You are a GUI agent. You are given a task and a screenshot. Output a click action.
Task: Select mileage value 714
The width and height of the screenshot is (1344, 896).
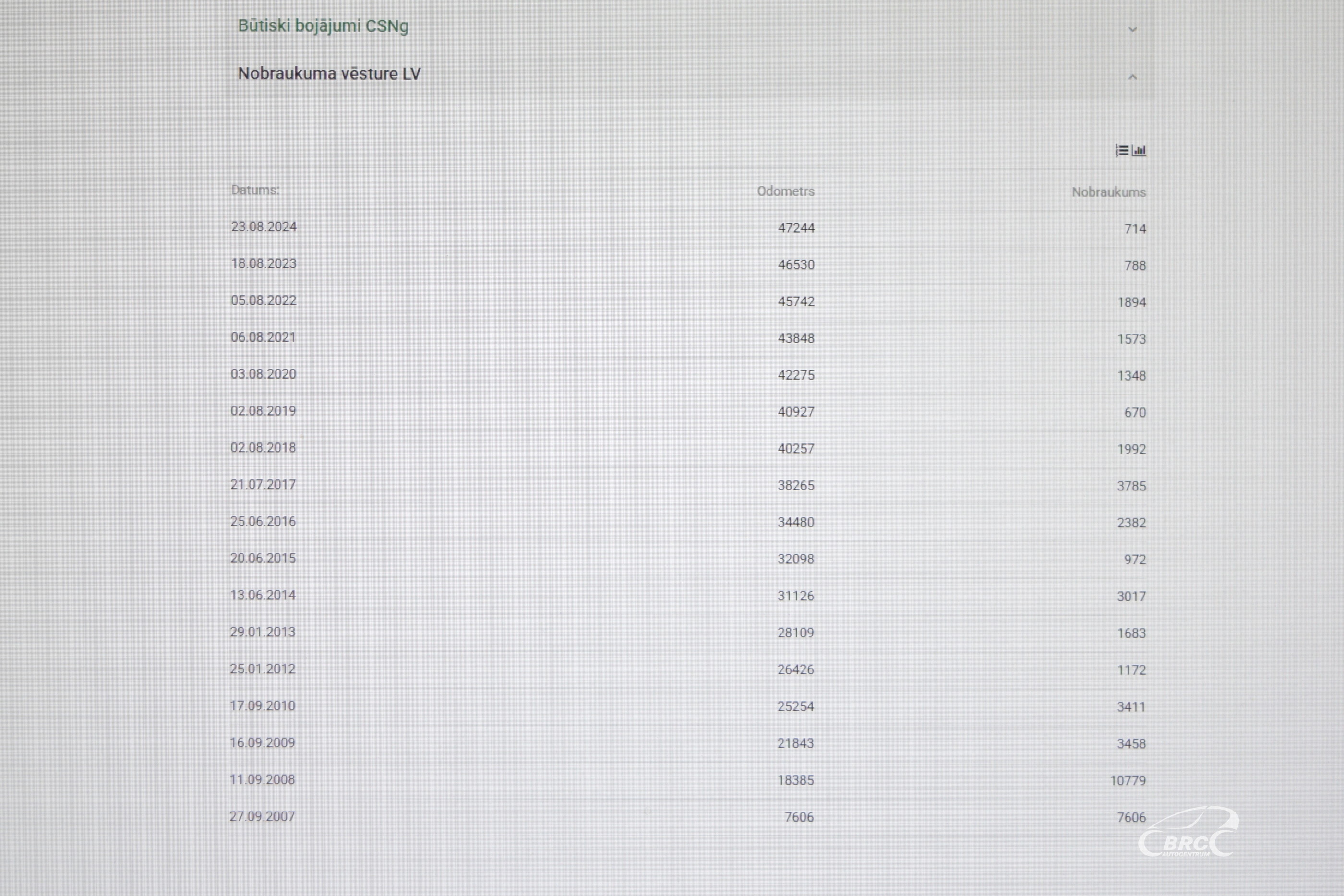tap(1135, 228)
